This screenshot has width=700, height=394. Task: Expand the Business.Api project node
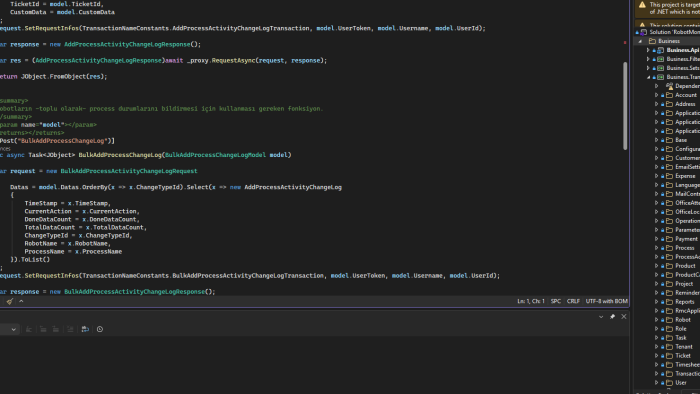(x=648, y=50)
